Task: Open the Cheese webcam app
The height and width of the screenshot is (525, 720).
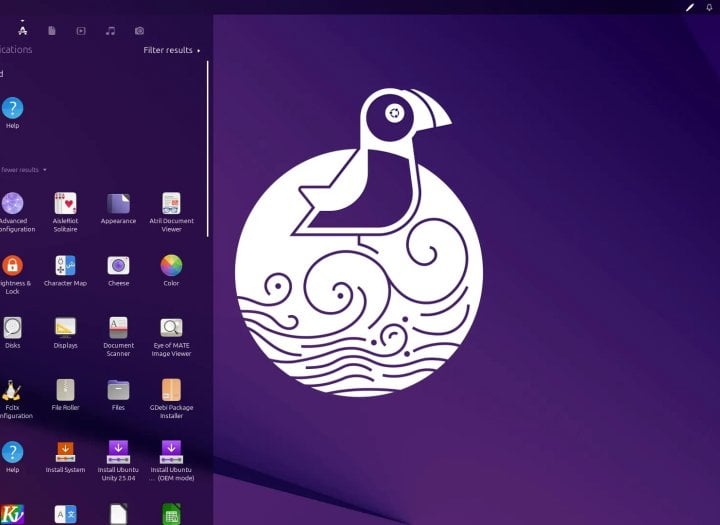Action: pos(118,271)
